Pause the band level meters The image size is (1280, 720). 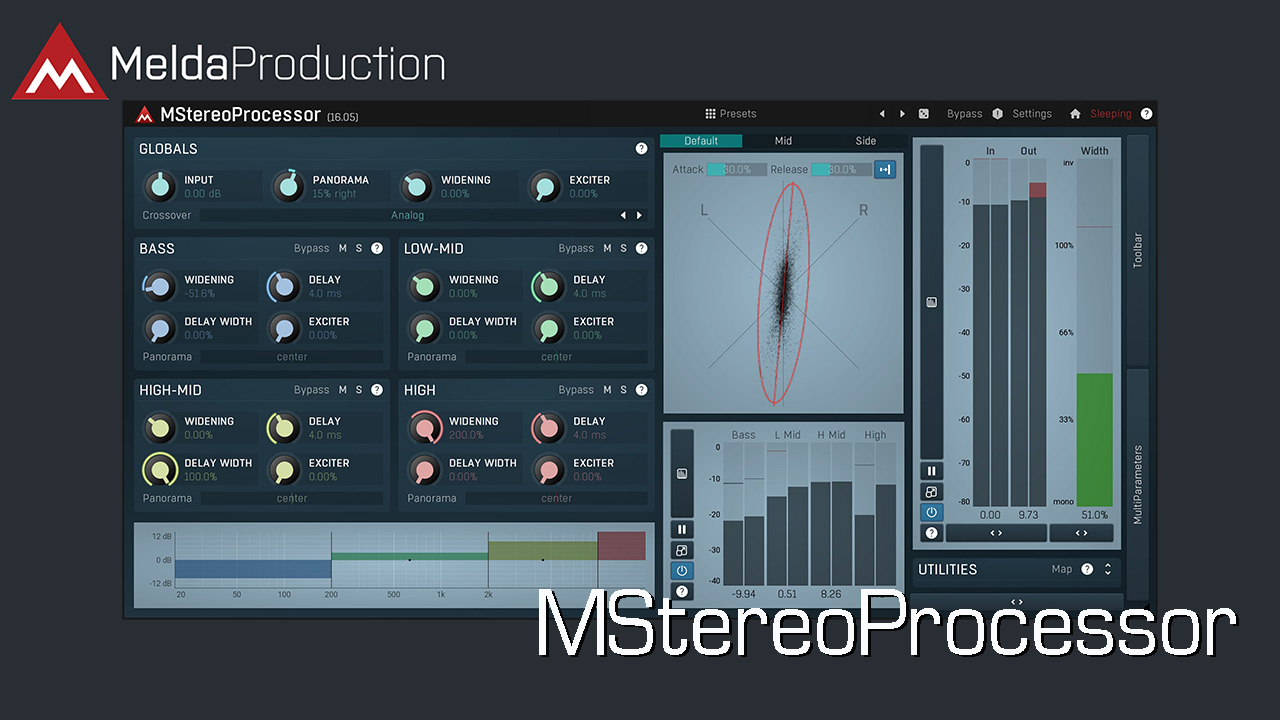tap(682, 530)
